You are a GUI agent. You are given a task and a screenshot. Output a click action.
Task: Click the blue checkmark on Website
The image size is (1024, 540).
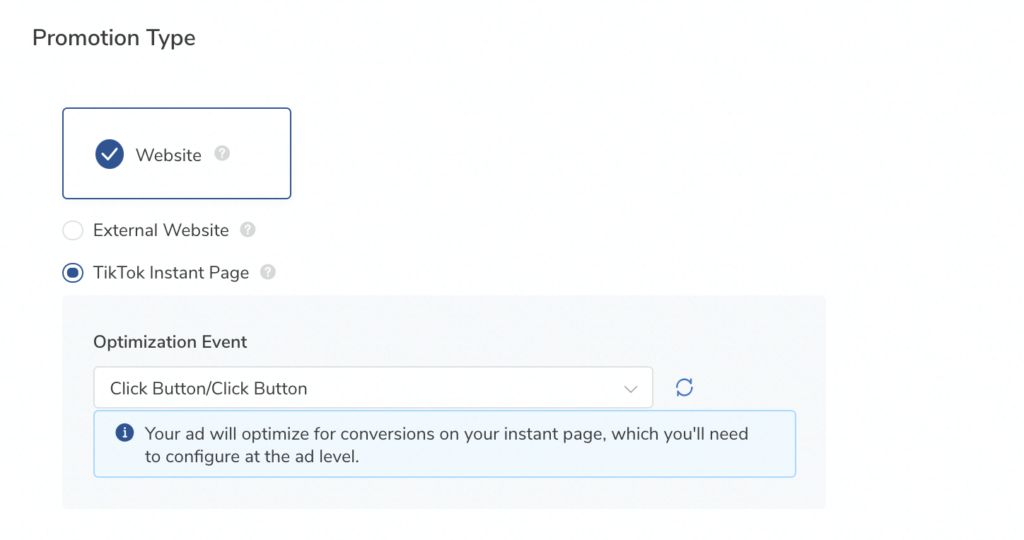coord(110,154)
